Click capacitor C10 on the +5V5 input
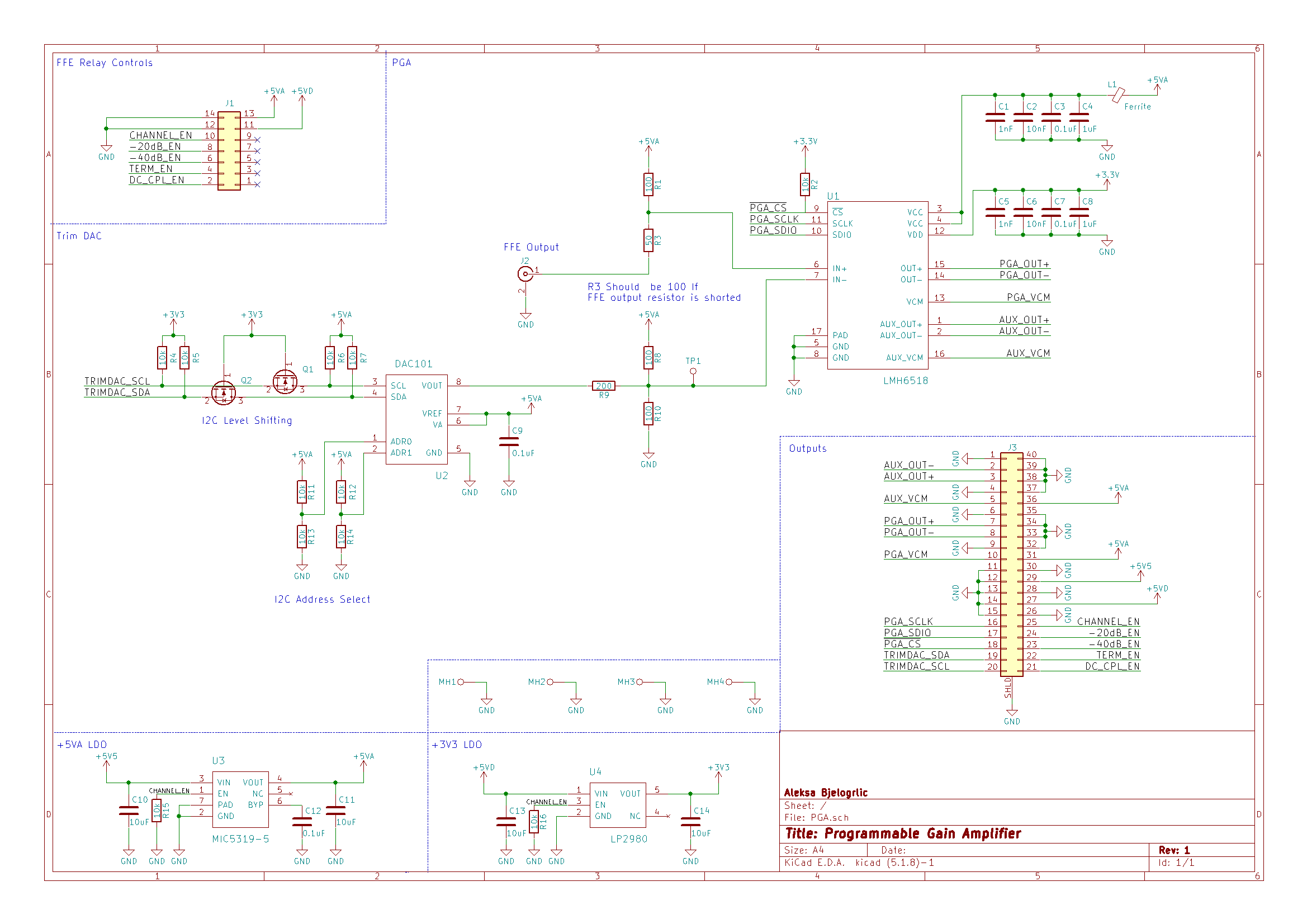This screenshot has height=924, width=1307. (x=129, y=811)
